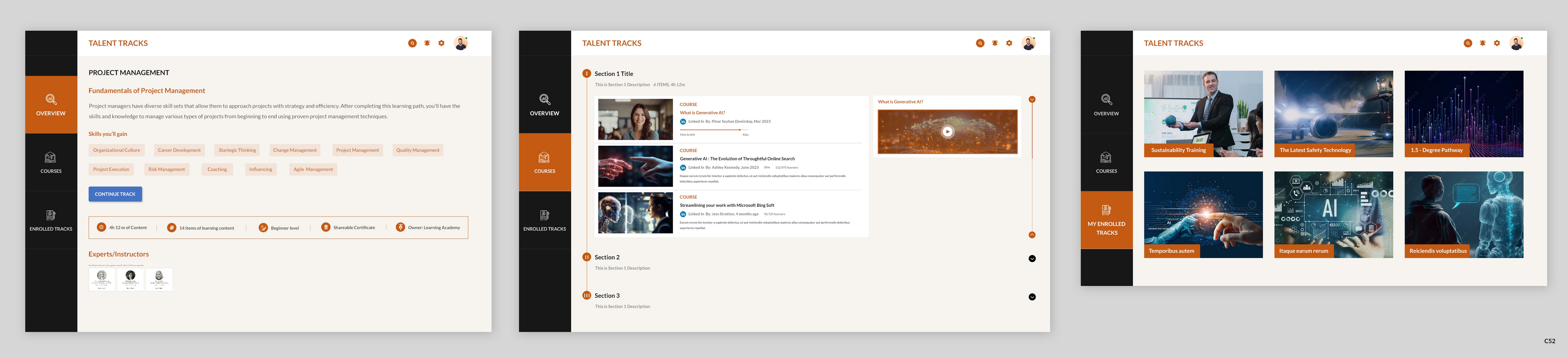Viewport: 1568px width, 358px height.
Task: Open settings using the gear icon
Action: 441,43
